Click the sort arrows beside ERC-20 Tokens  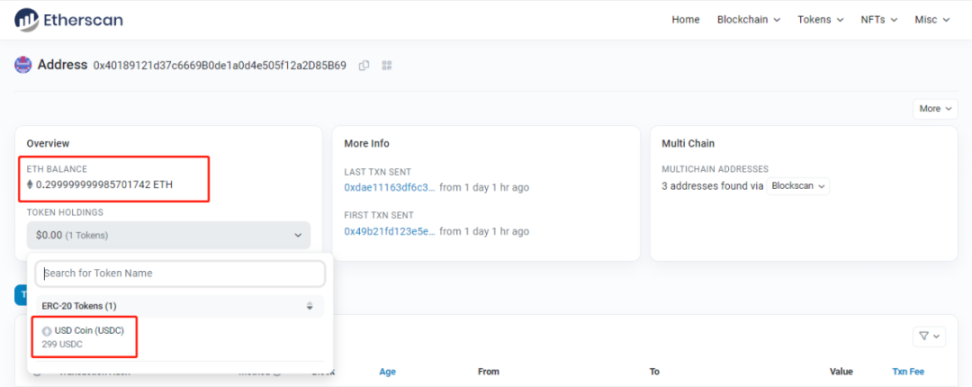click(309, 306)
